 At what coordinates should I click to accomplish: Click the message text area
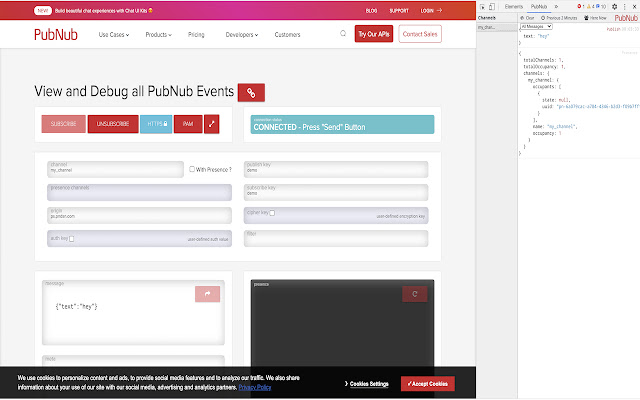click(133, 313)
